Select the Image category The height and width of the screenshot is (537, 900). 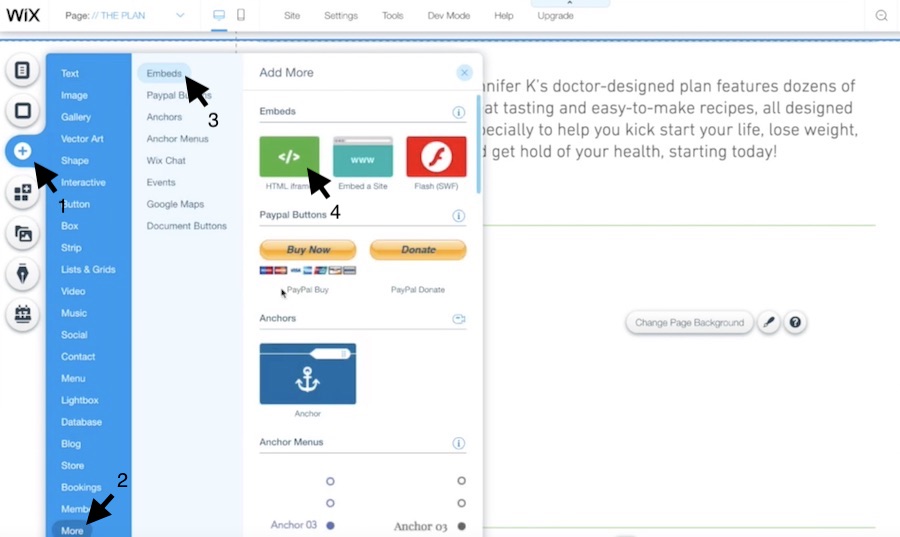tap(74, 95)
